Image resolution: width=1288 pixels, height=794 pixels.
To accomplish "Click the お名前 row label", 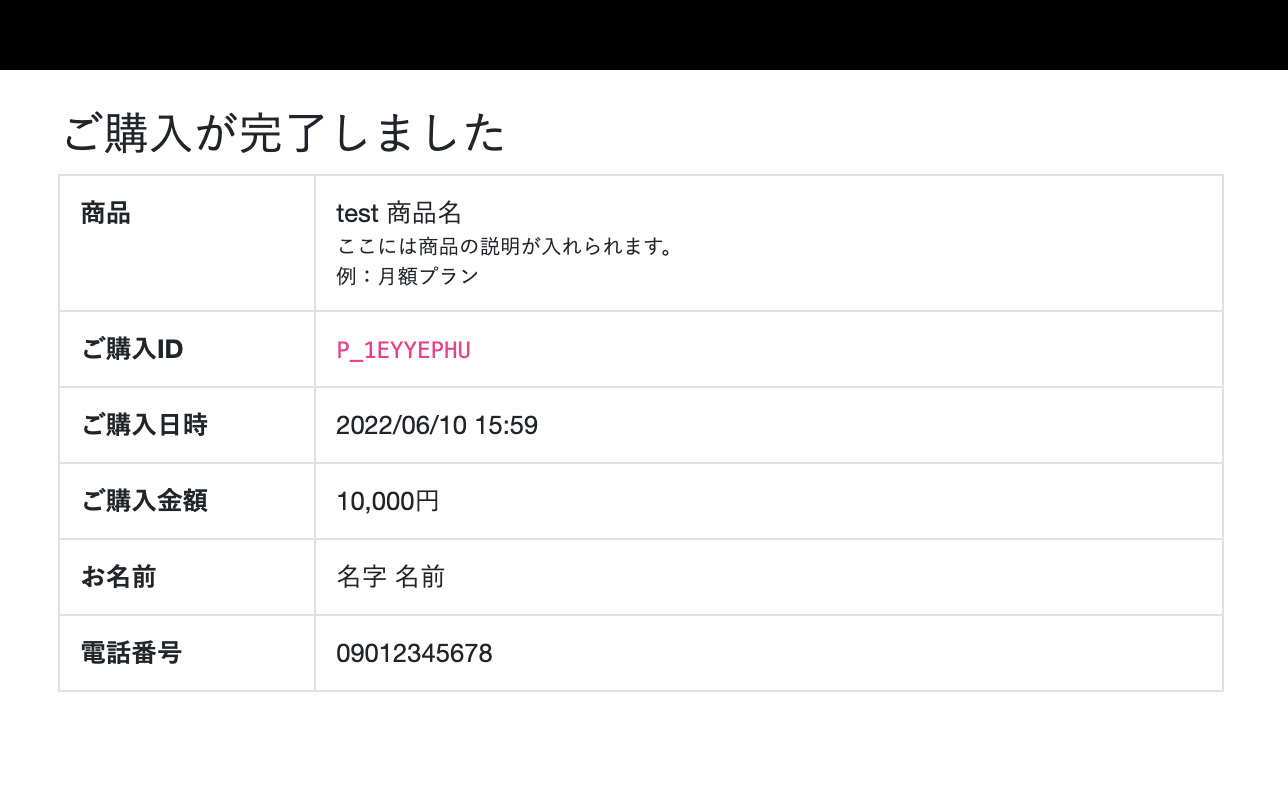I will pyautogui.click(x=118, y=577).
